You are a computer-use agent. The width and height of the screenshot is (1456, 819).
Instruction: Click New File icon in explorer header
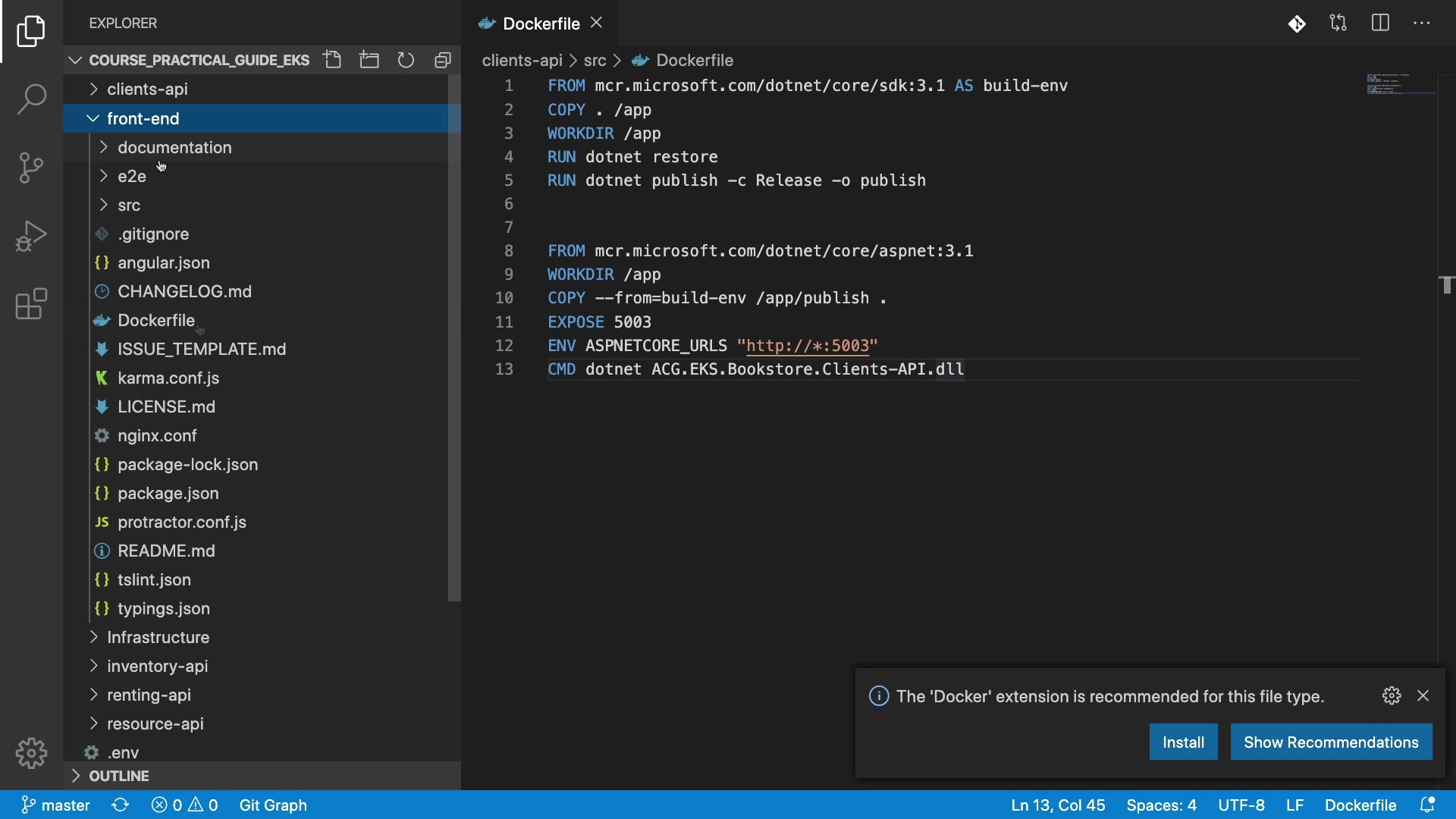click(332, 60)
